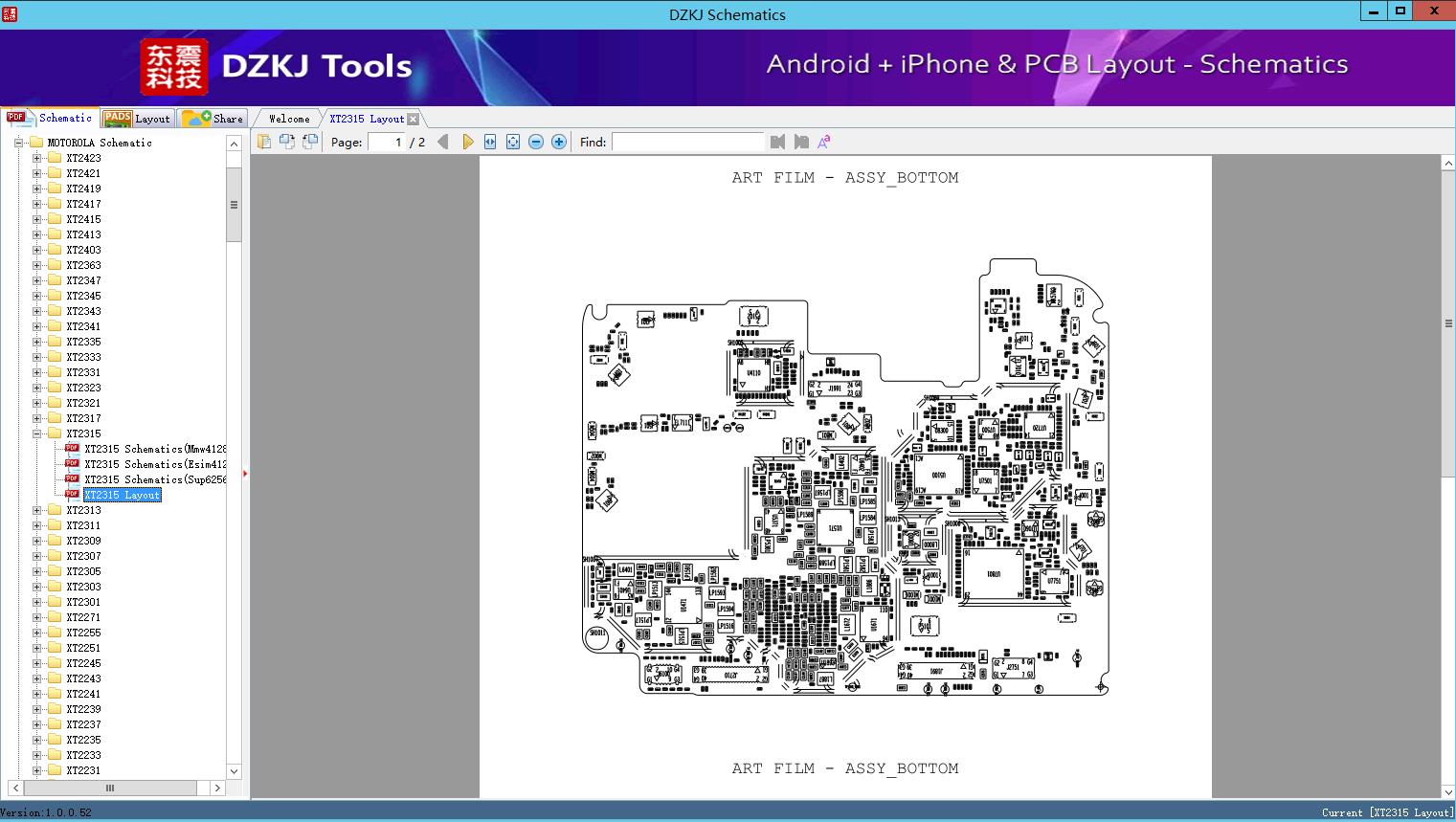Click the page number input box
The height and width of the screenshot is (822, 1456).
pyautogui.click(x=386, y=142)
